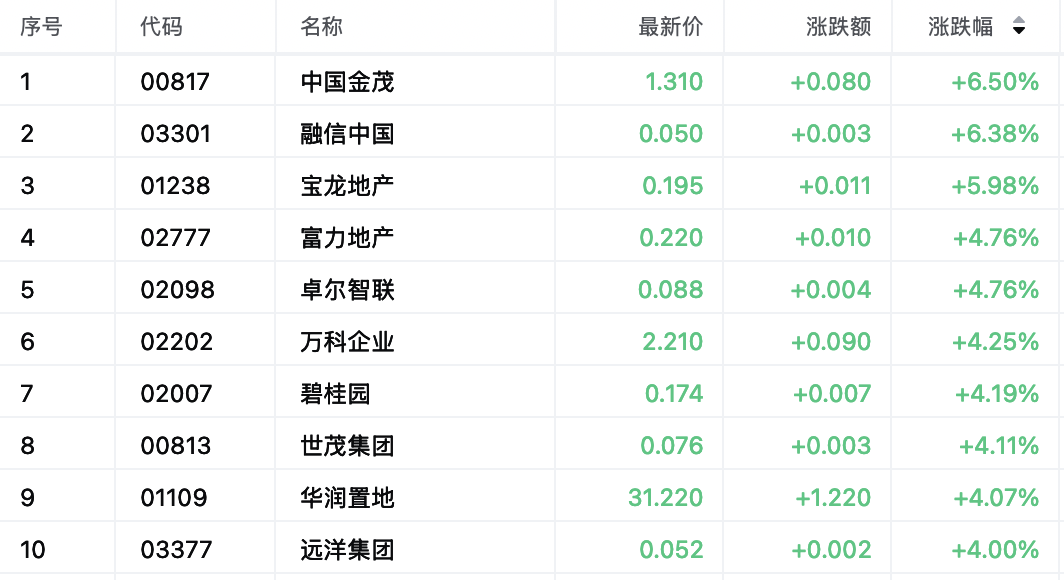The height and width of the screenshot is (580, 1064).
Task: Click the 最新价 column header
Action: pos(670,26)
